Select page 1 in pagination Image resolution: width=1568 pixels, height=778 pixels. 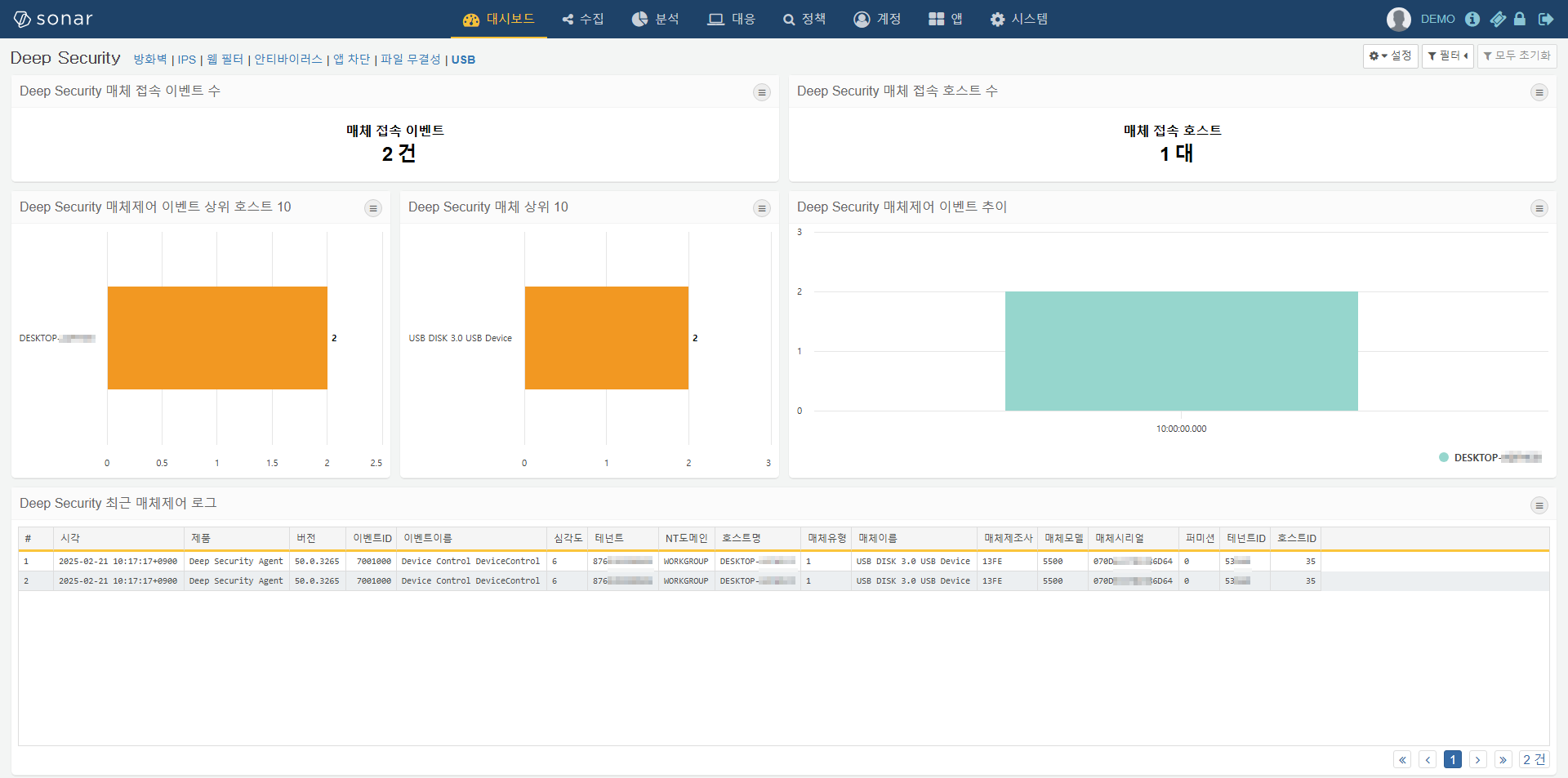tap(1453, 759)
